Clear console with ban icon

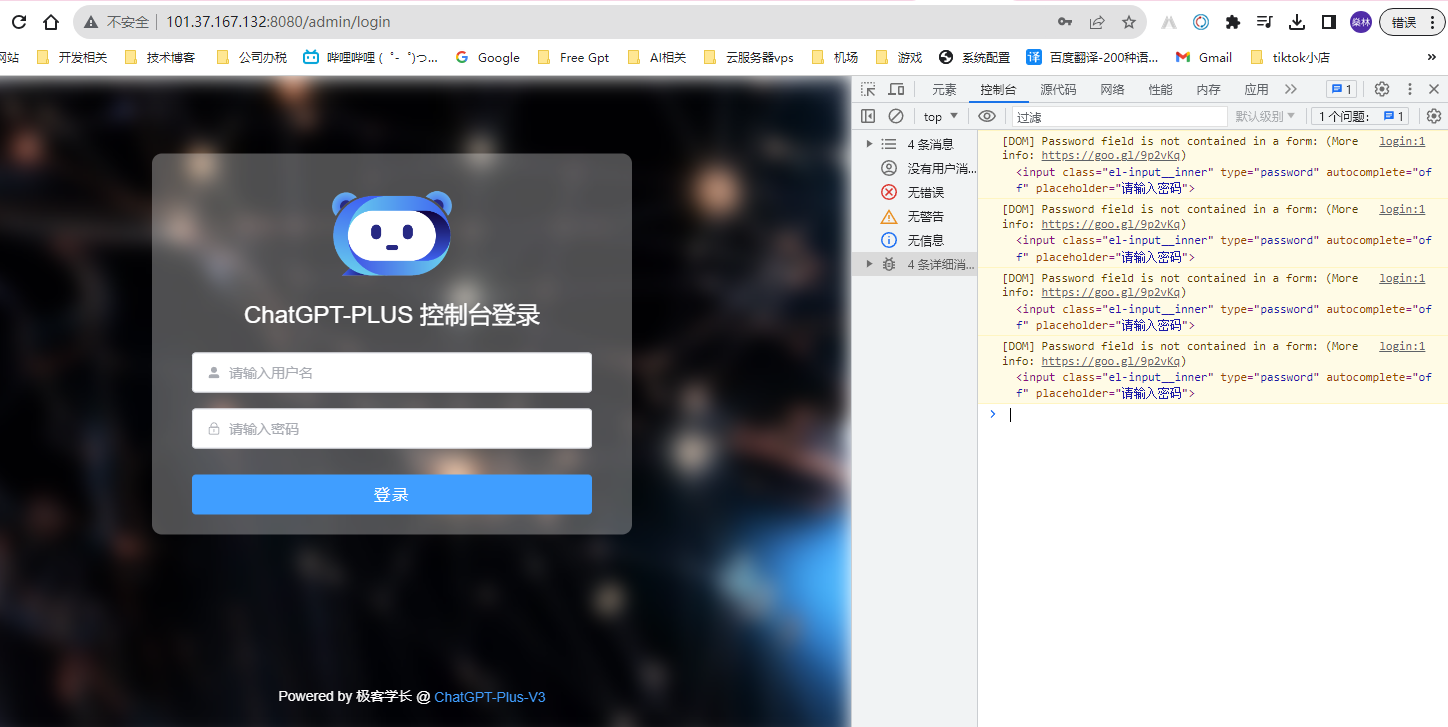click(x=896, y=116)
